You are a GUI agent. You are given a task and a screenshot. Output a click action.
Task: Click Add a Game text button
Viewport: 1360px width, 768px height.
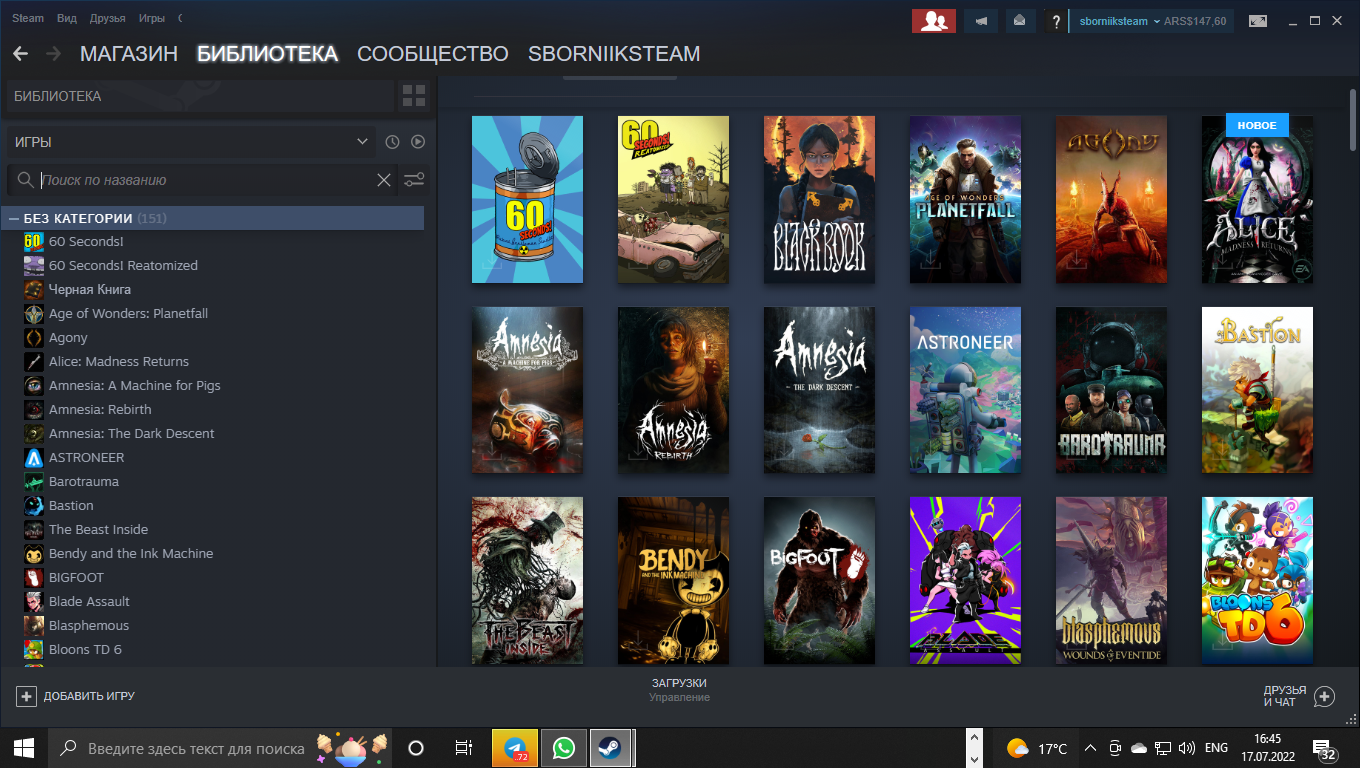click(x=89, y=696)
